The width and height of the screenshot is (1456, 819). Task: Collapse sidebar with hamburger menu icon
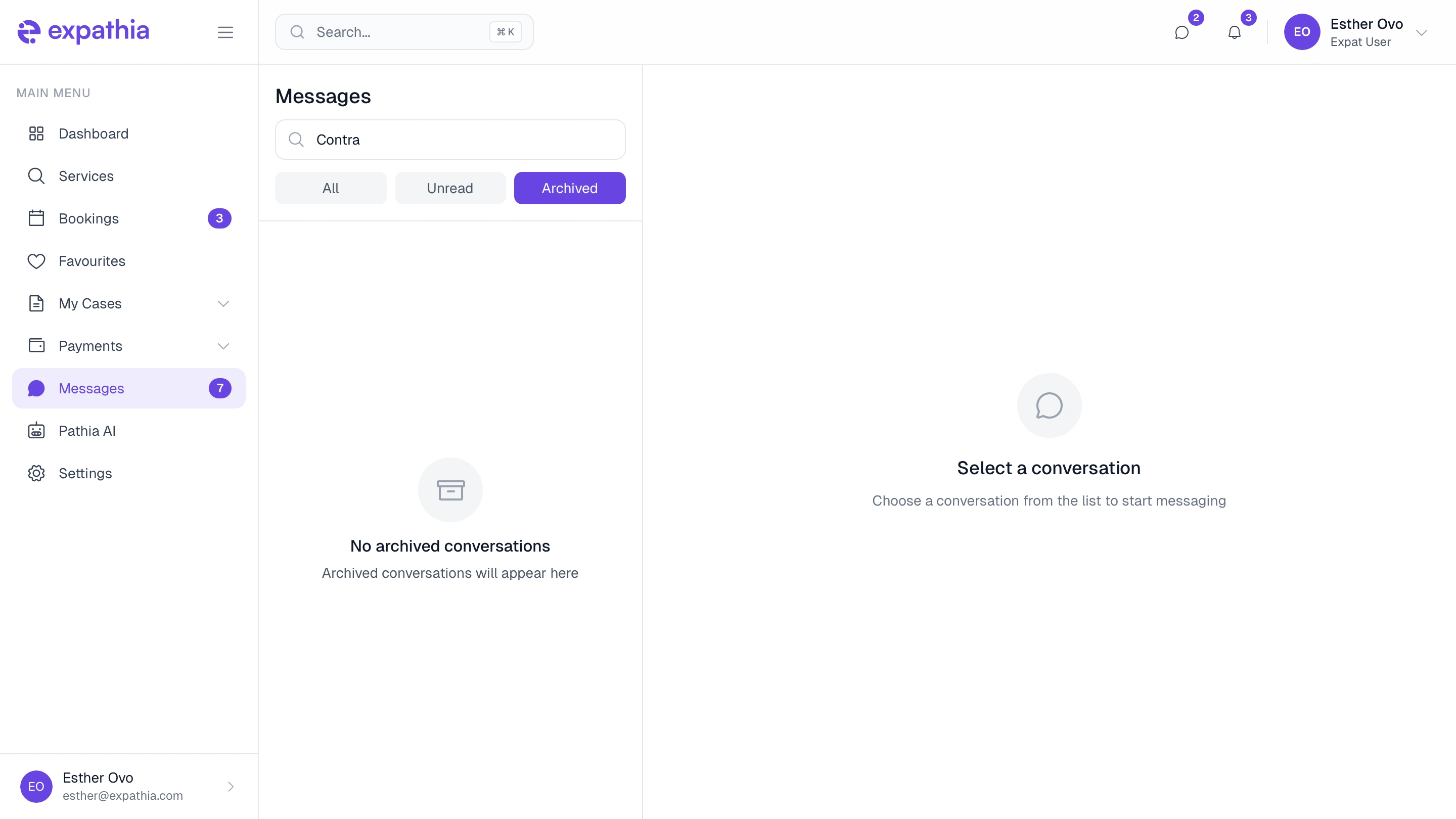[225, 32]
